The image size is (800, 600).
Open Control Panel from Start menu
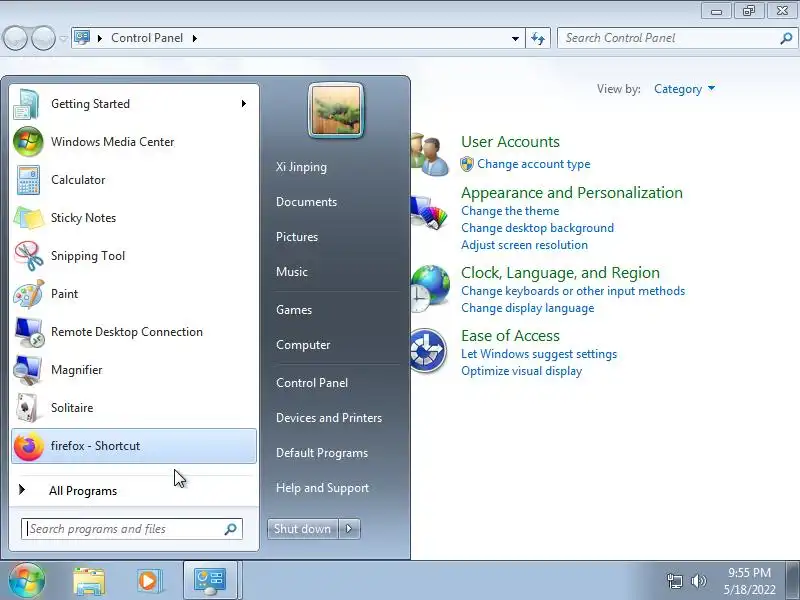(x=312, y=383)
